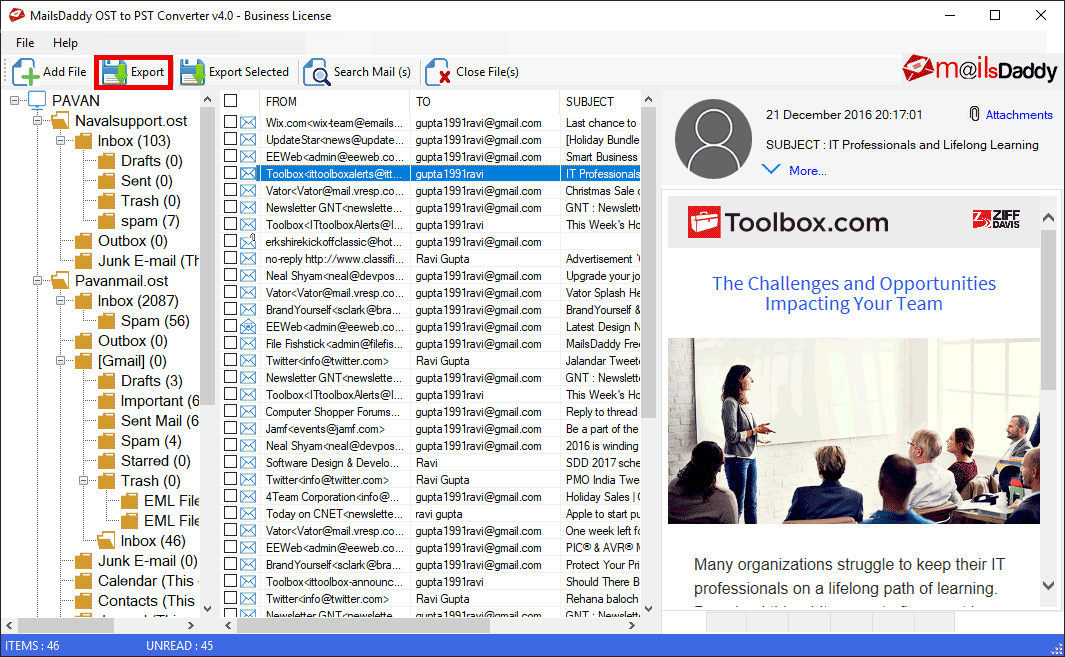Image resolution: width=1065 pixels, height=657 pixels.
Task: Click The Challenges and Opportunities headline link
Action: click(854, 294)
